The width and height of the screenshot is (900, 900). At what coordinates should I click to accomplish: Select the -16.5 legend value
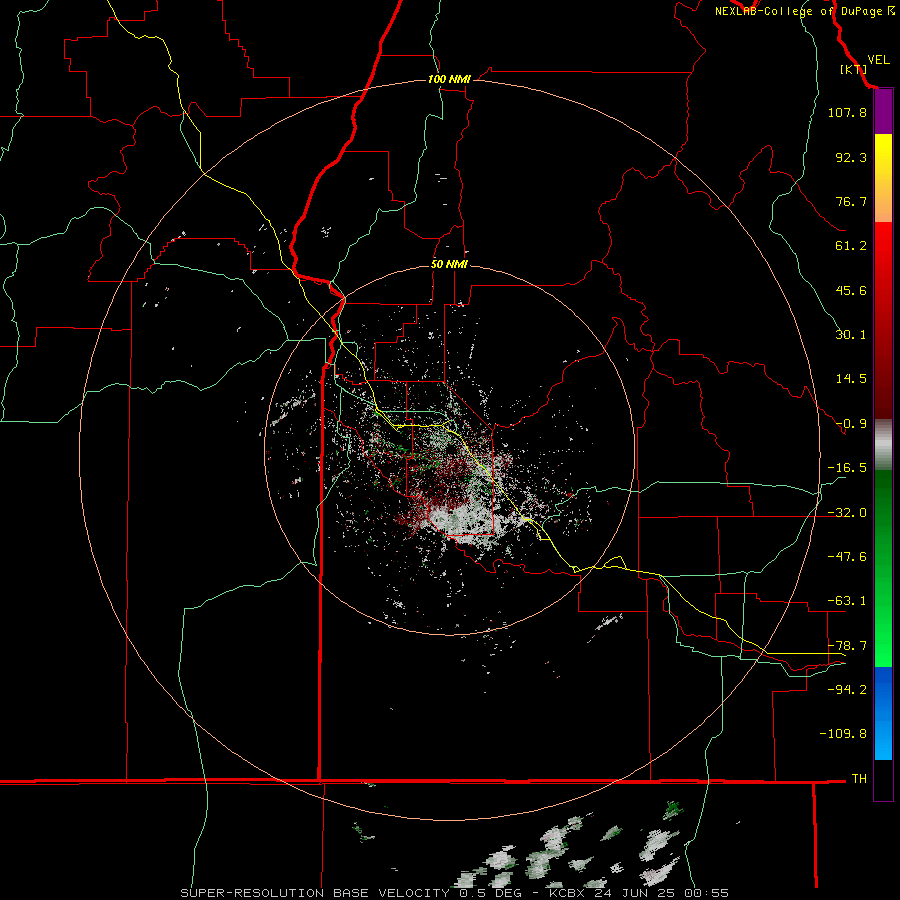pyautogui.click(x=847, y=468)
